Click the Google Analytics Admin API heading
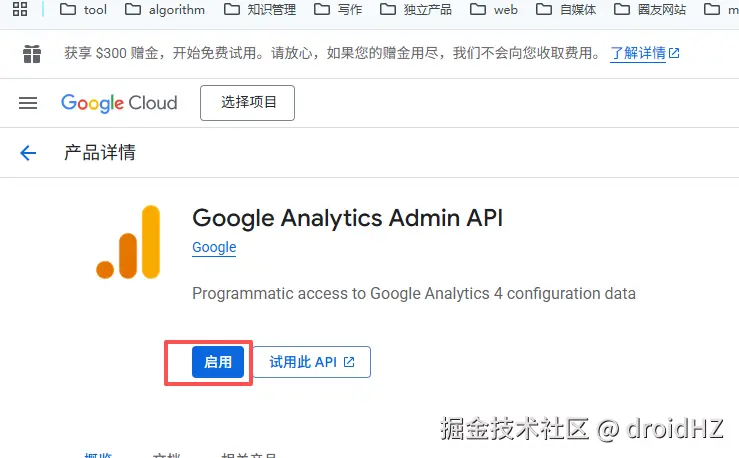 pyautogui.click(x=347, y=218)
